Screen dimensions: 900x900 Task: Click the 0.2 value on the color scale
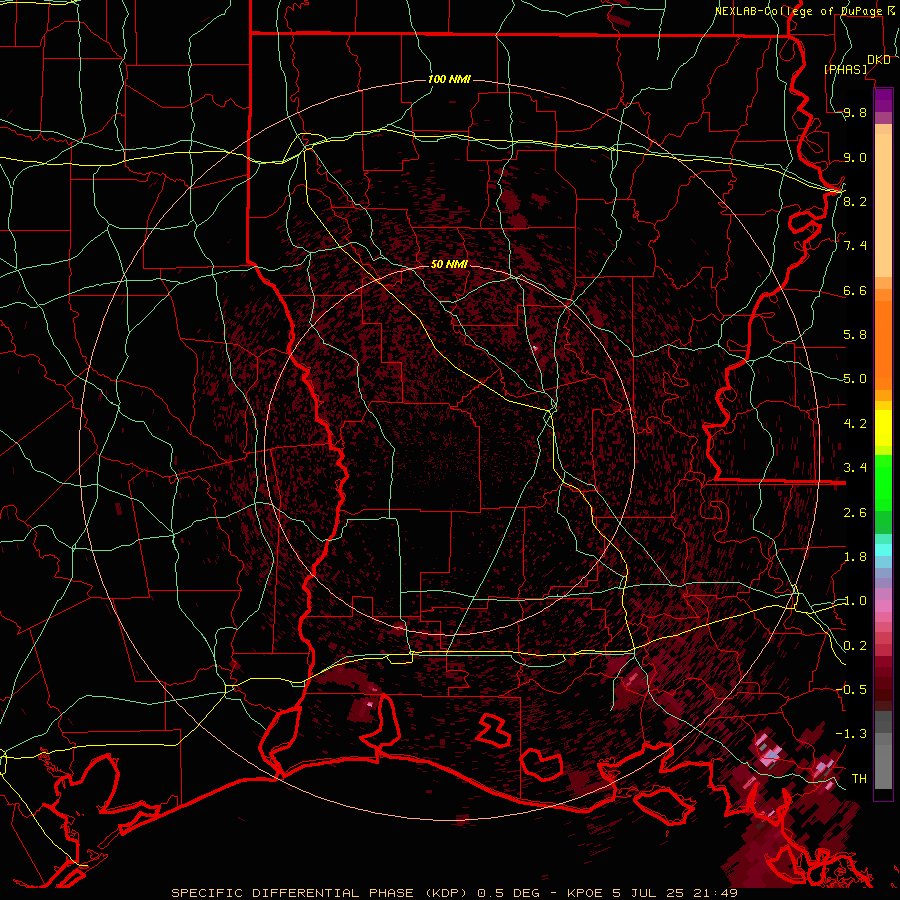pos(855,646)
